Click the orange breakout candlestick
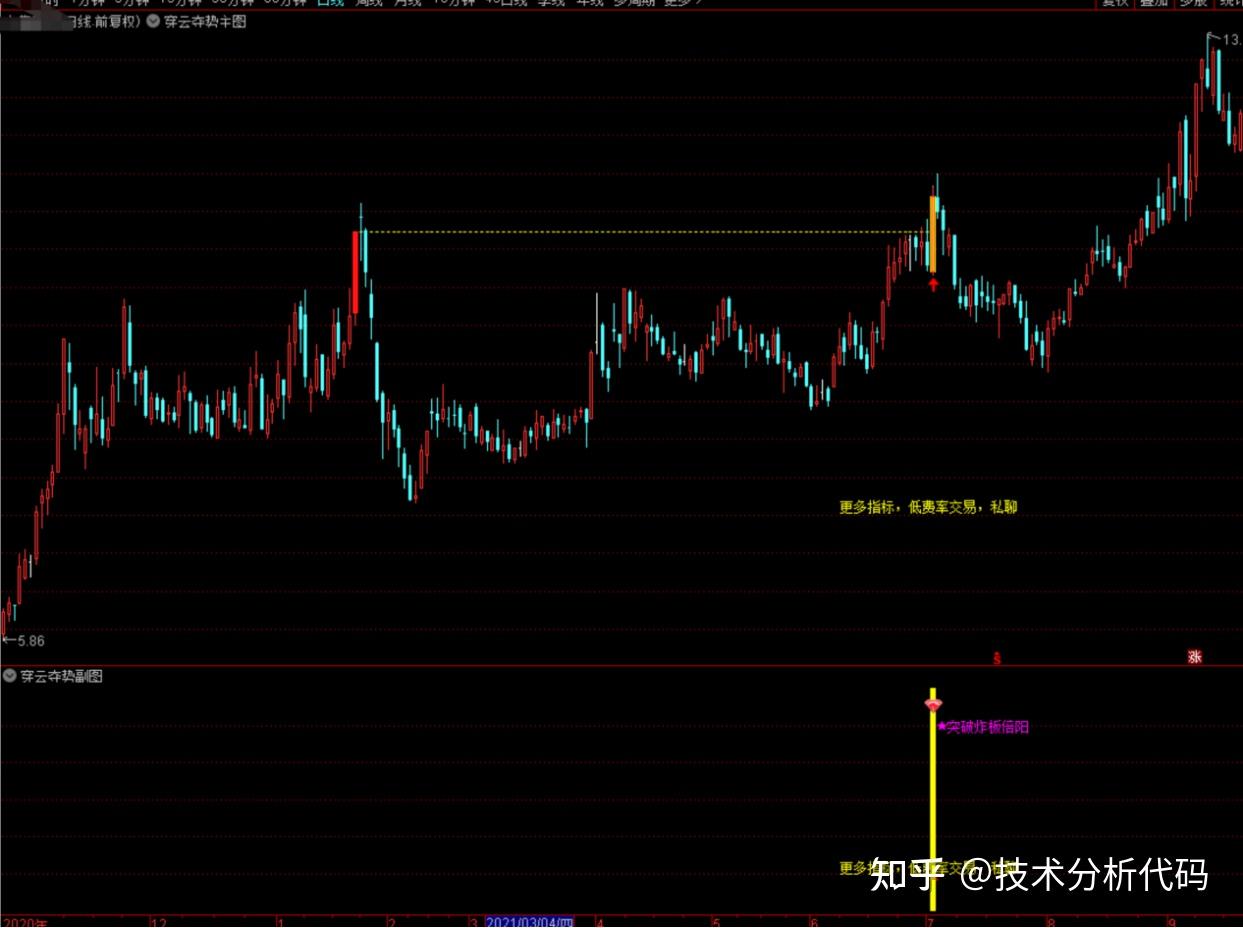Image resolution: width=1243 pixels, height=928 pixels. coord(933,234)
